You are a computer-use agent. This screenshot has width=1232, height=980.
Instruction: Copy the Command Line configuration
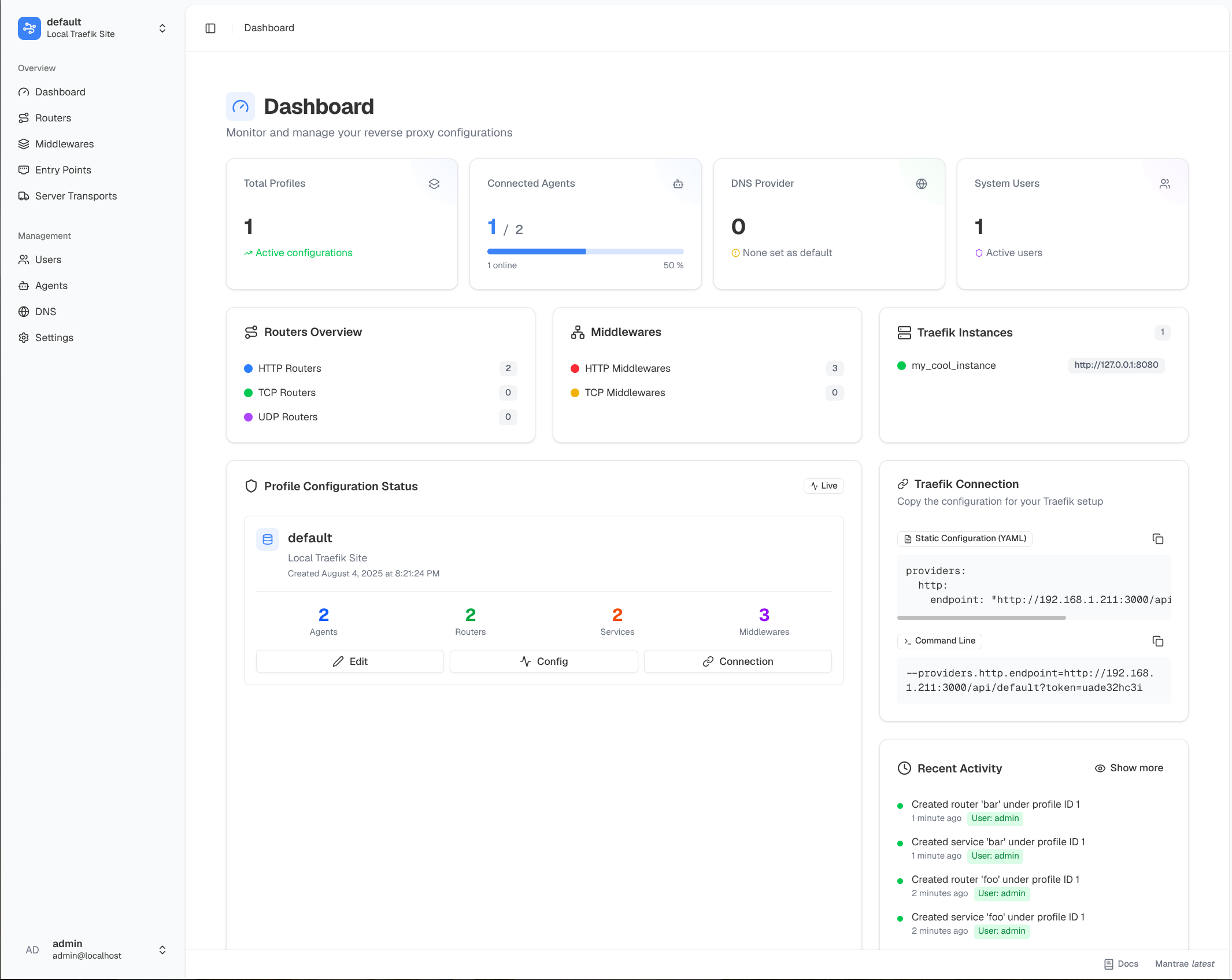click(1157, 641)
